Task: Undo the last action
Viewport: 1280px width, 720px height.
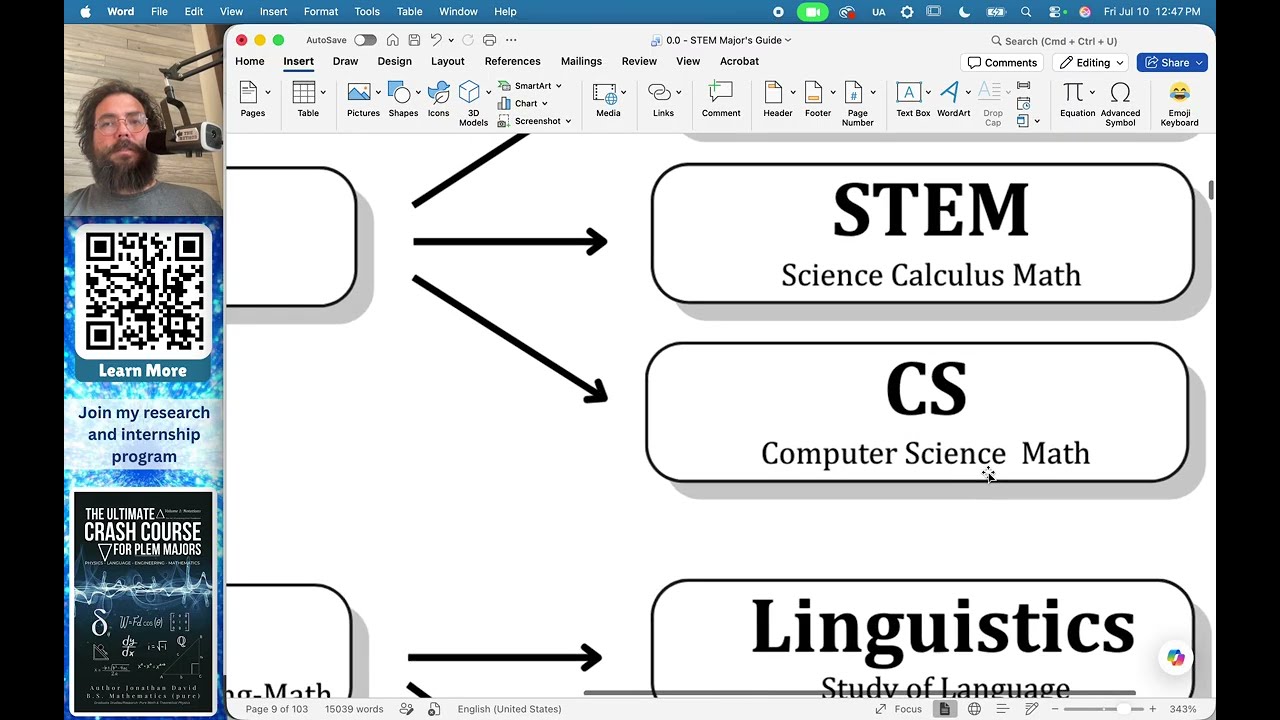Action: tap(436, 40)
